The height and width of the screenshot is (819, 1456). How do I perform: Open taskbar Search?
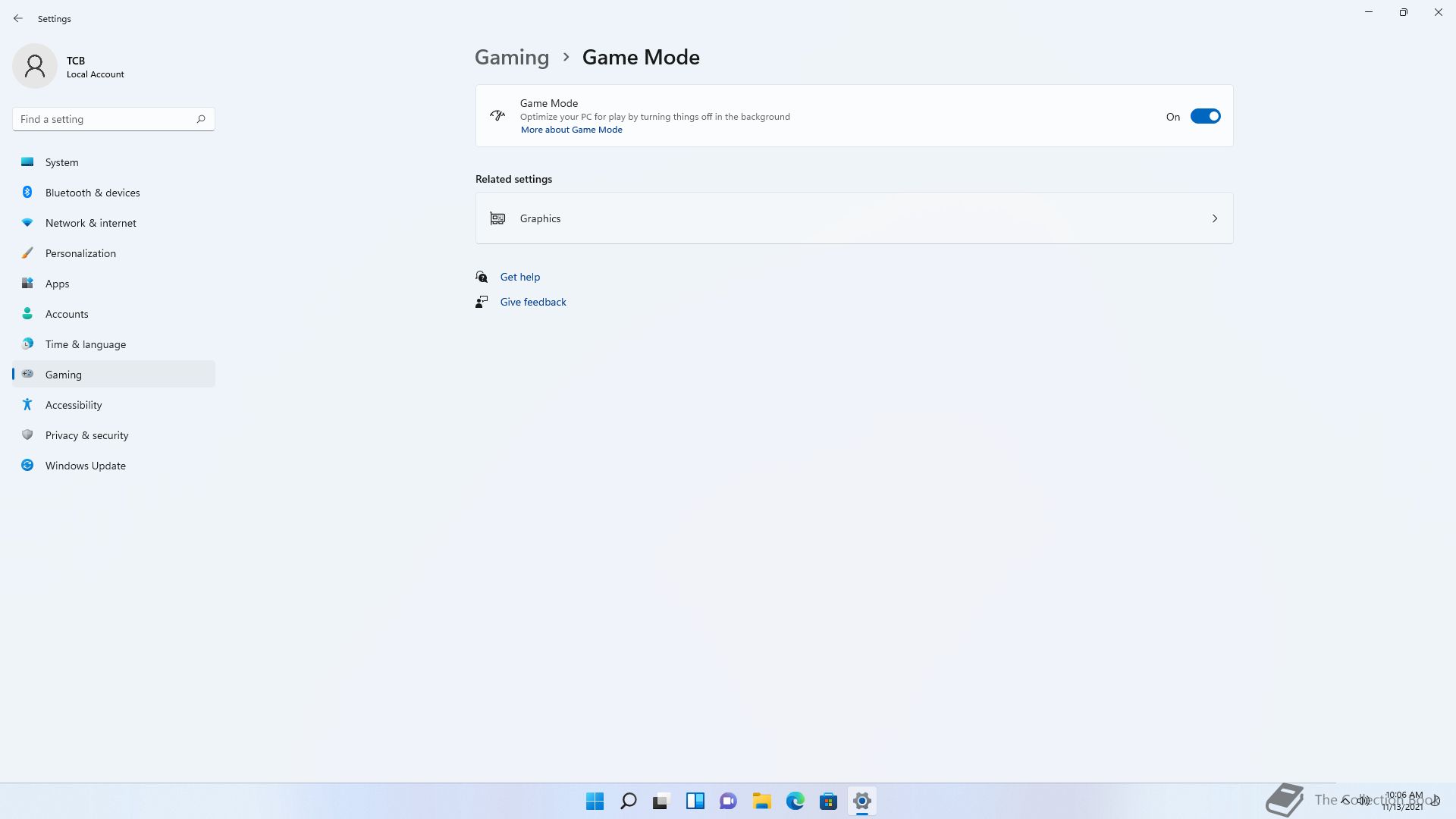pyautogui.click(x=628, y=801)
